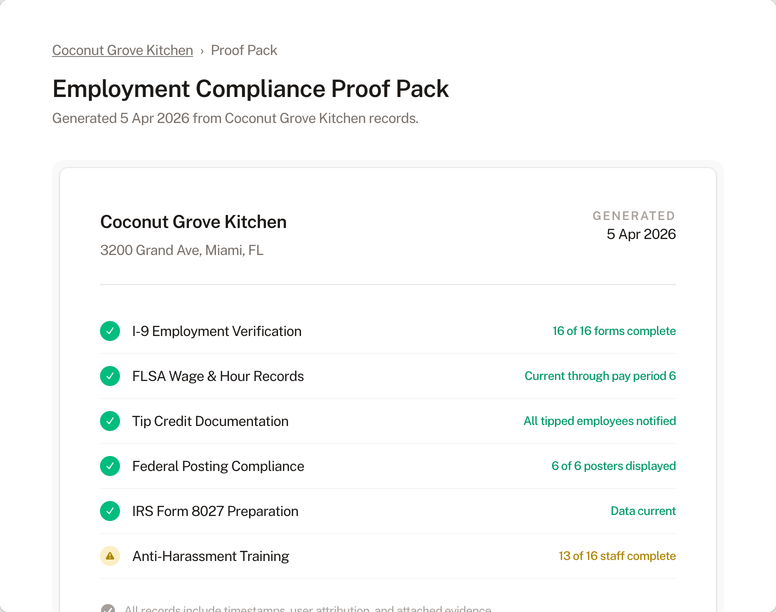
Task: Click the green check beside IRS Form 8027 Preparation
Action: click(110, 511)
